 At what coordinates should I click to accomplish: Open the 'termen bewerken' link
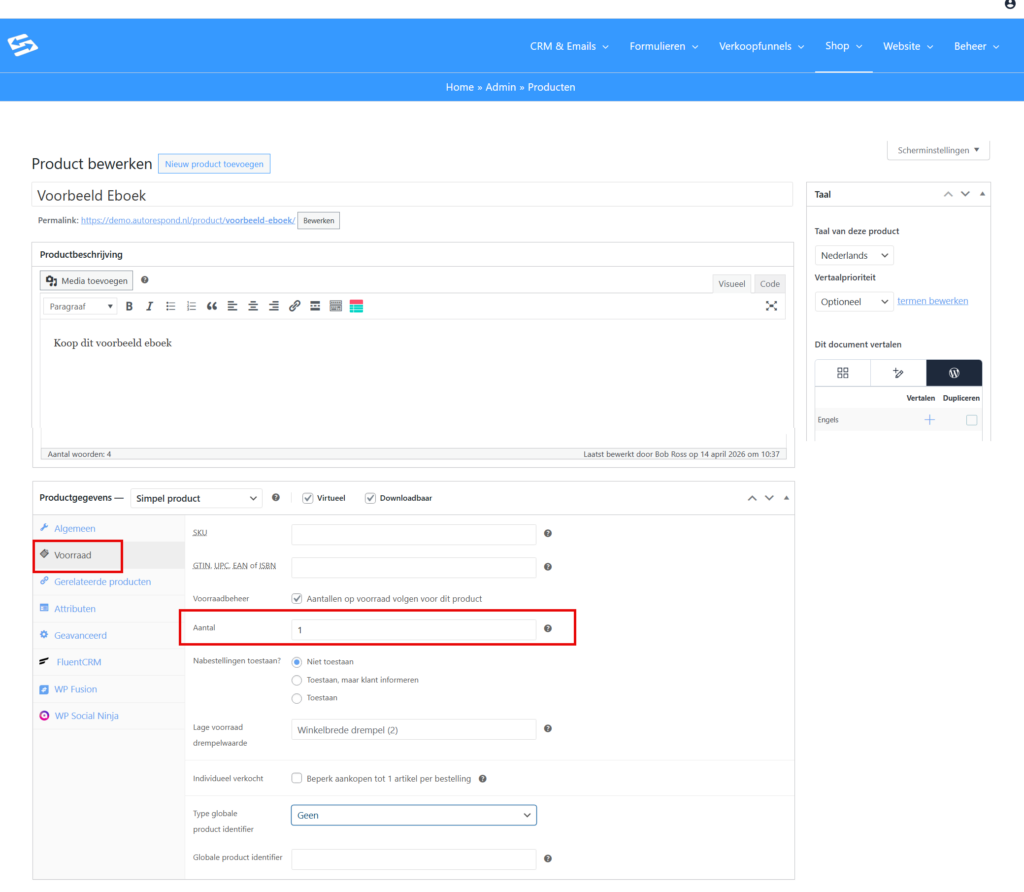(932, 301)
